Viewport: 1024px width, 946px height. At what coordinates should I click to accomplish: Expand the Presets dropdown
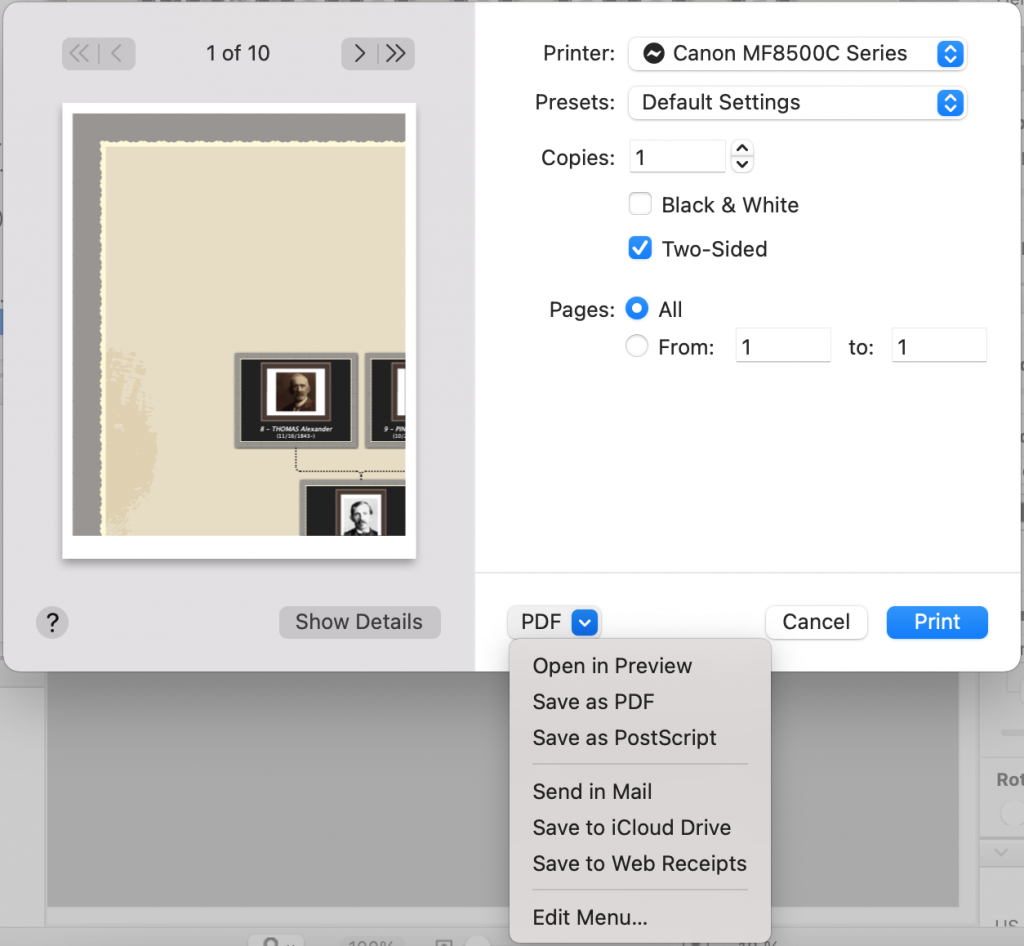coord(797,102)
